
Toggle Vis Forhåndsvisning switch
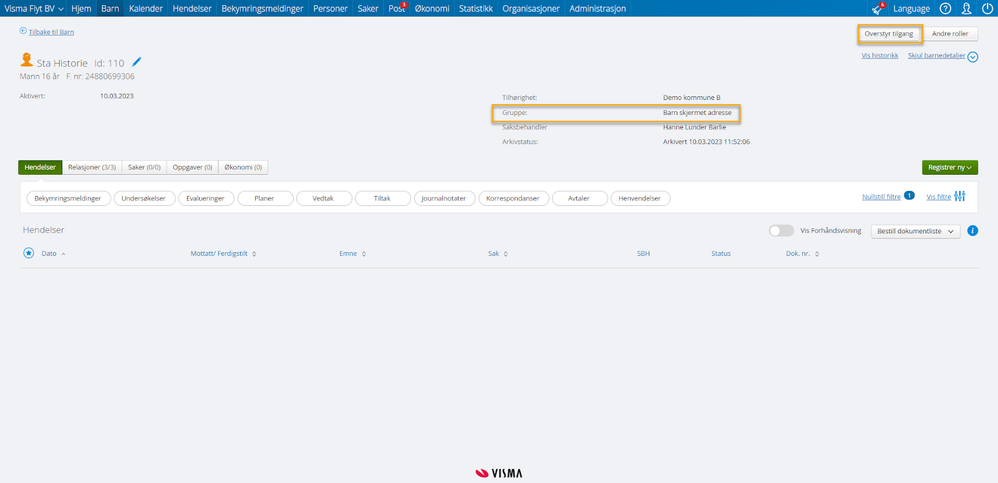click(x=781, y=231)
